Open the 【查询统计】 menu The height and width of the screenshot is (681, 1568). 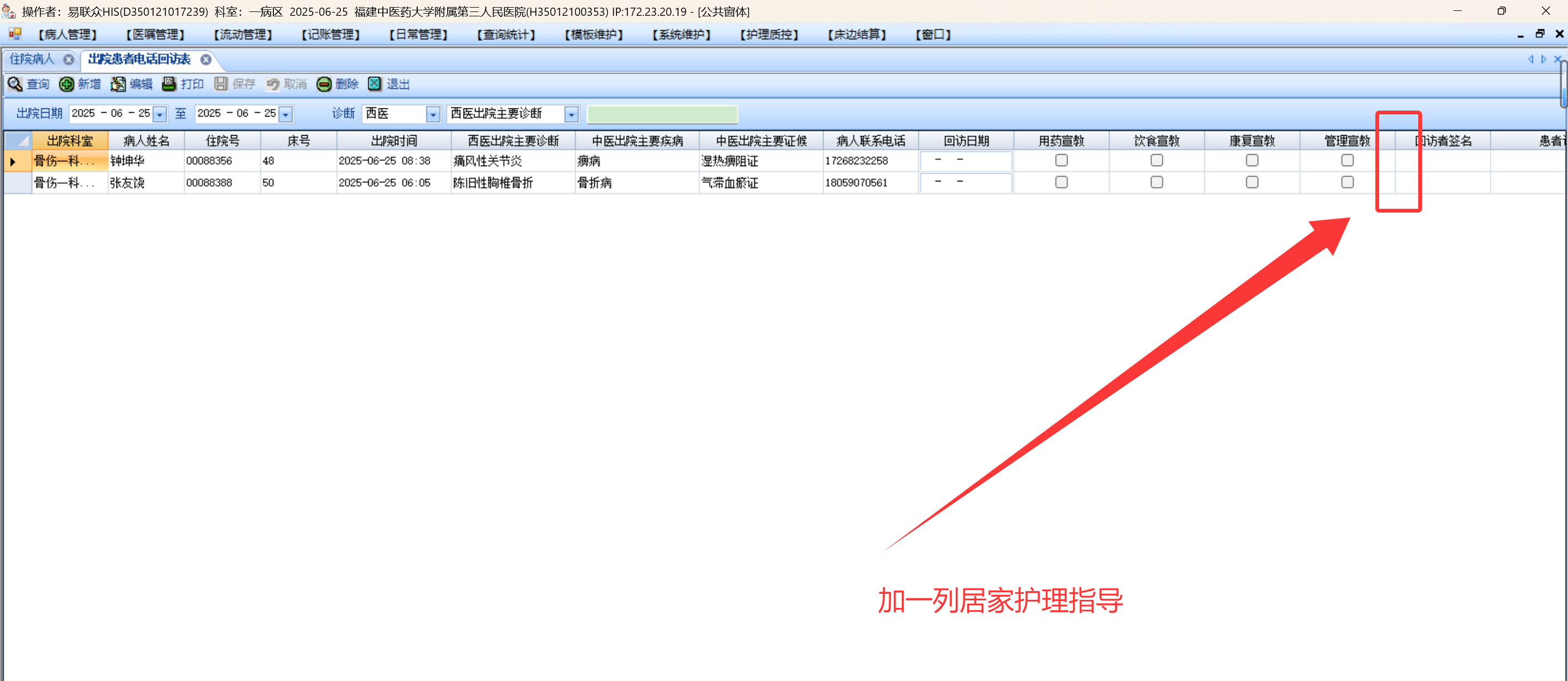coord(506,34)
